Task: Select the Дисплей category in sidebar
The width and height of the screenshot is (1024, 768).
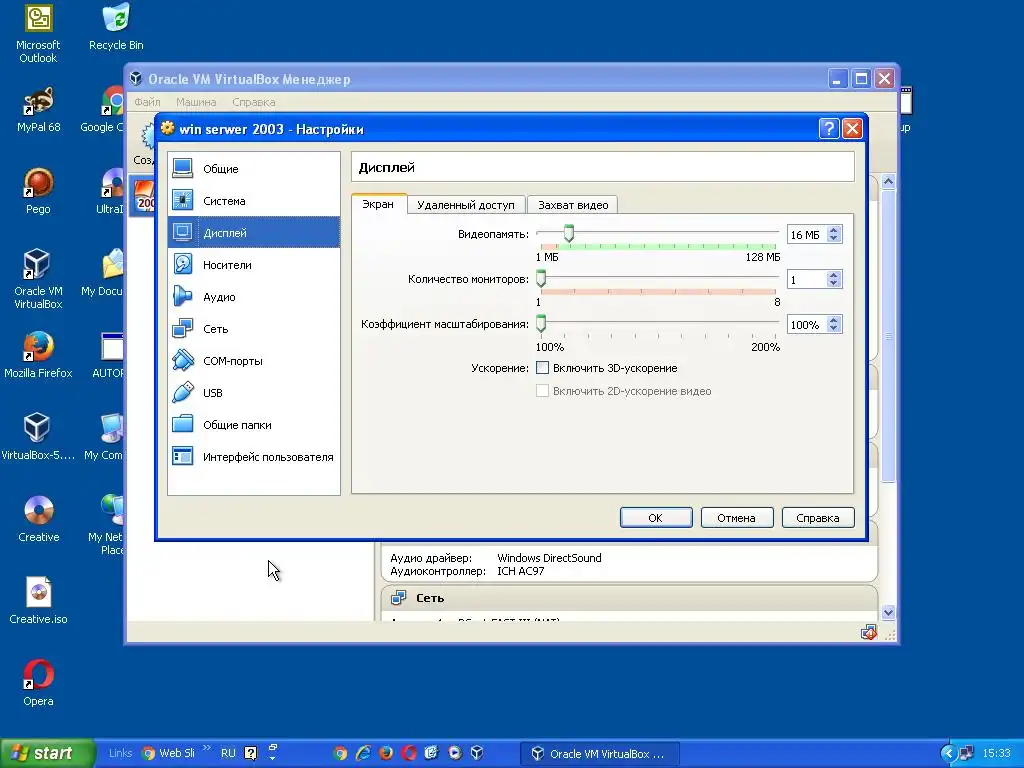Action: (253, 232)
